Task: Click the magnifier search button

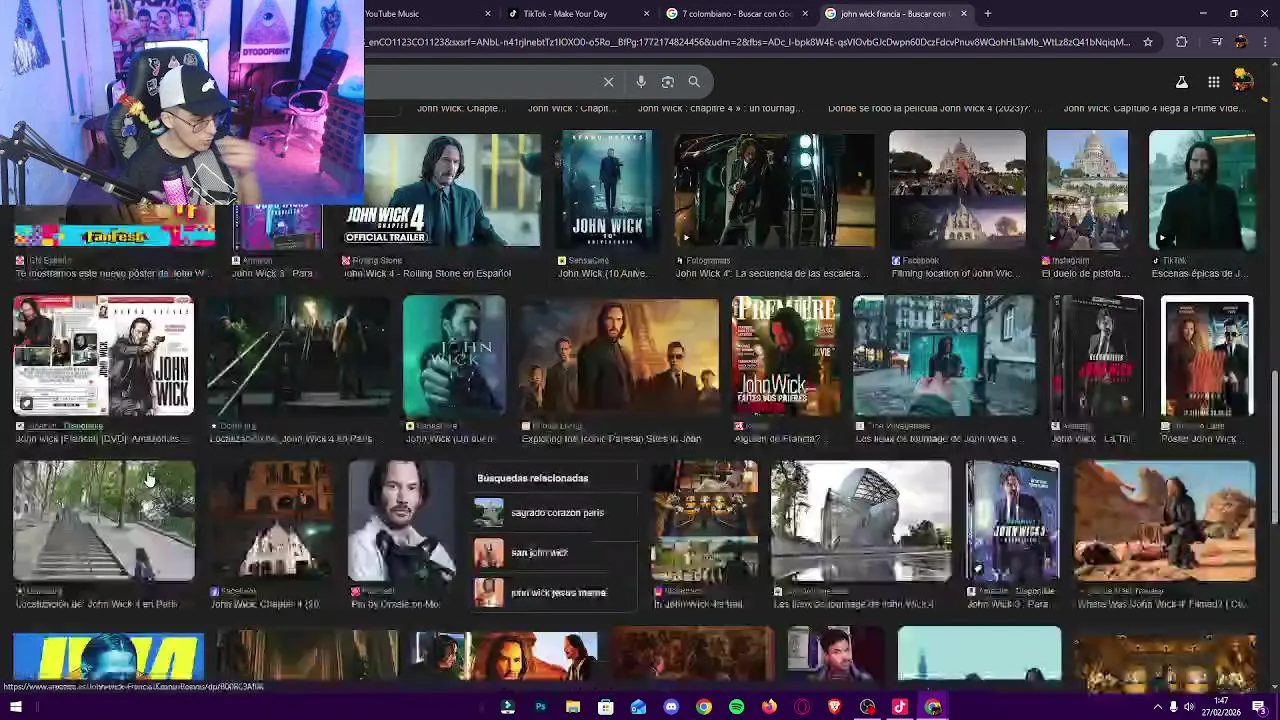Action: click(694, 82)
